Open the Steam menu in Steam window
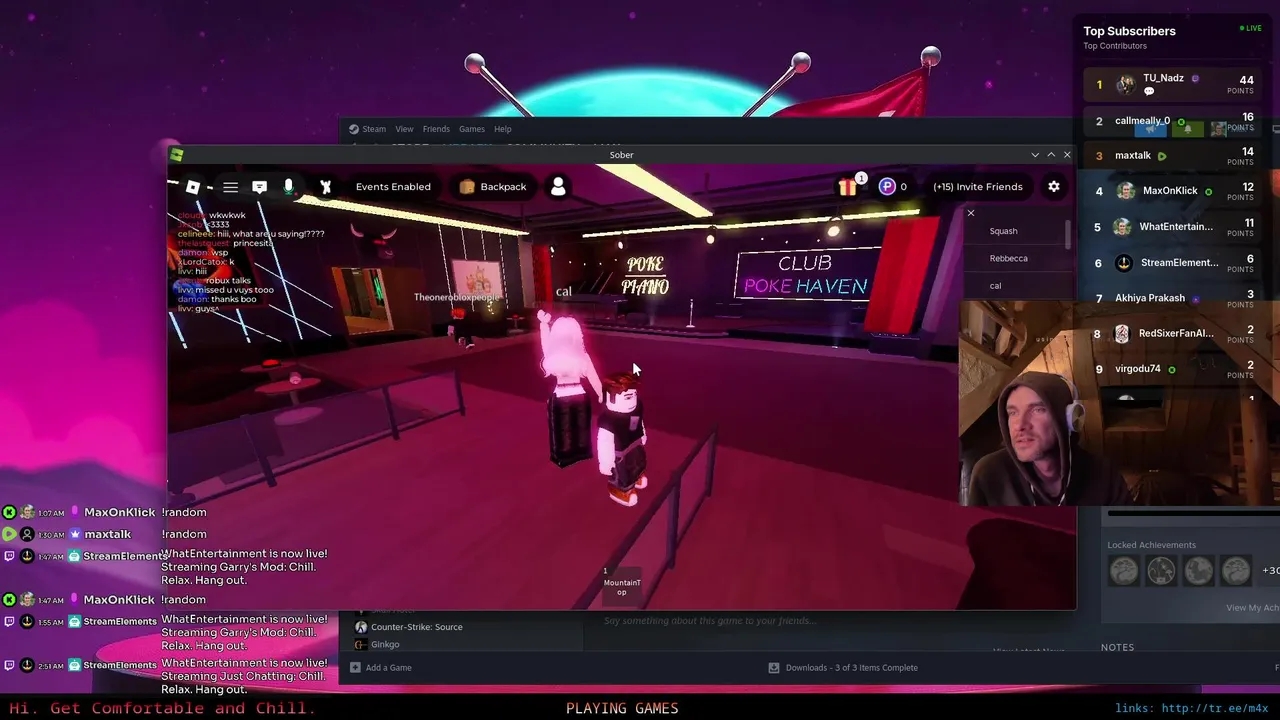 [374, 129]
